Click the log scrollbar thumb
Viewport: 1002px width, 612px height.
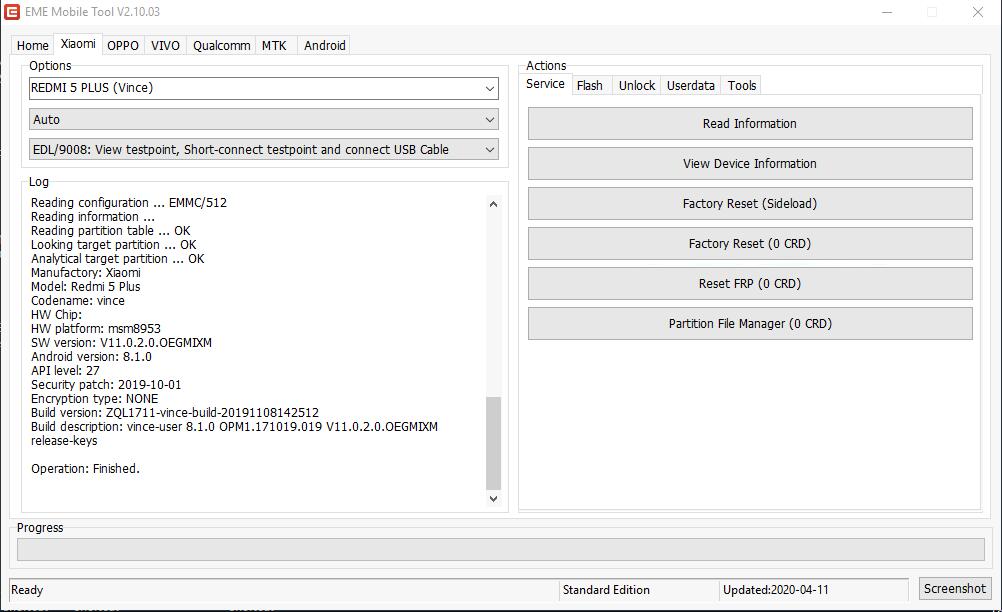493,443
